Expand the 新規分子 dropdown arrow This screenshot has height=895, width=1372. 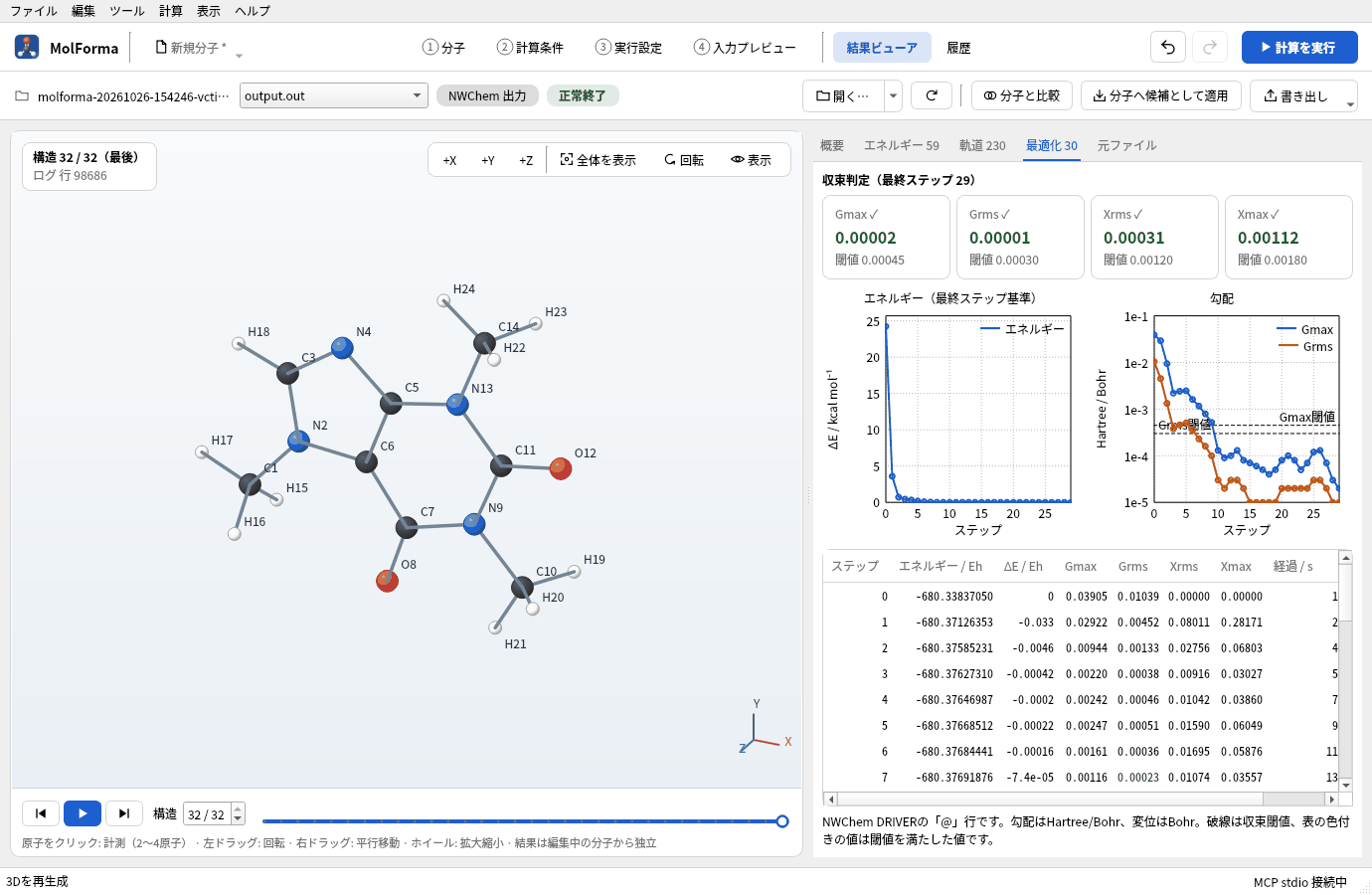tap(239, 56)
